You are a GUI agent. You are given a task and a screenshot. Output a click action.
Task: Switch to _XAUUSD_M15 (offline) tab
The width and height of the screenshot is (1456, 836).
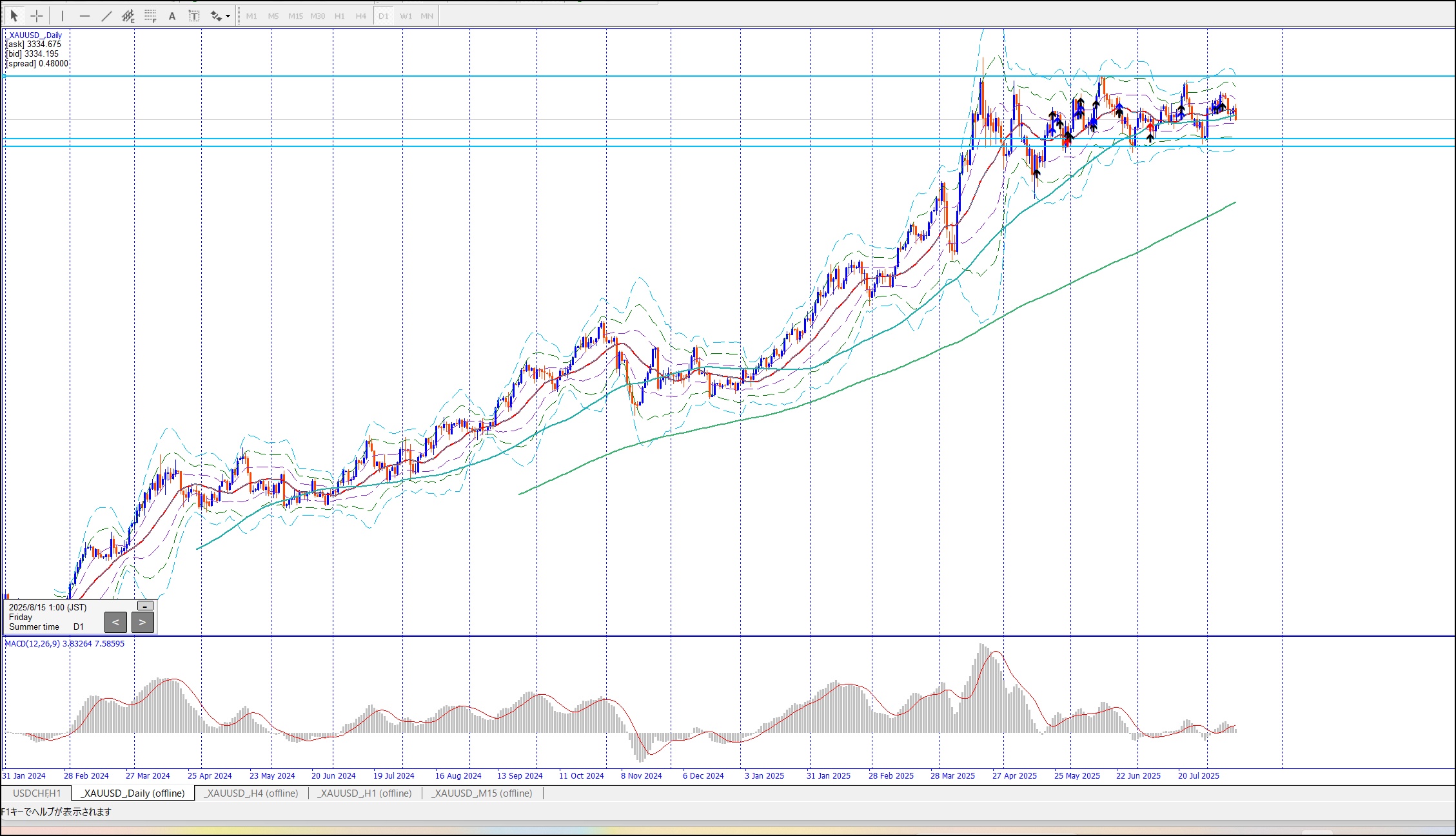click(482, 793)
